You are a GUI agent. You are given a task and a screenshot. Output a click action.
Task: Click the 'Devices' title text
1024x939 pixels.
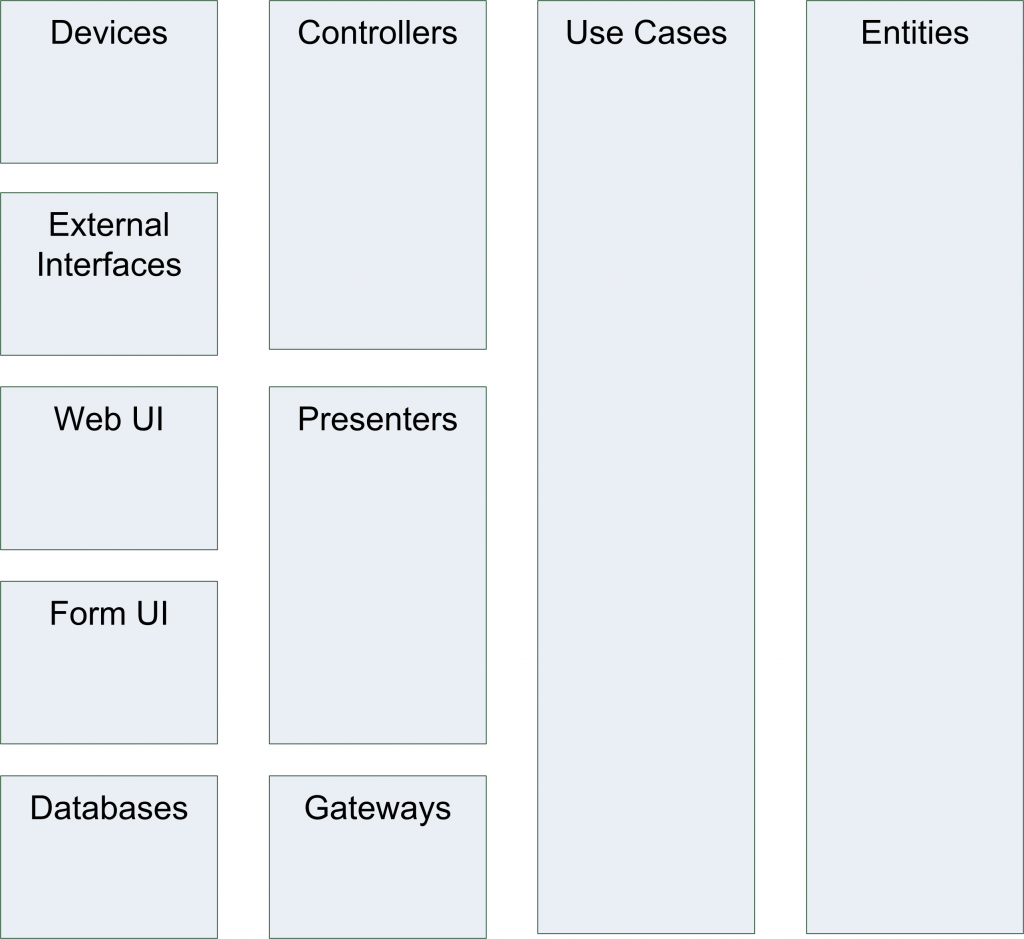point(109,33)
